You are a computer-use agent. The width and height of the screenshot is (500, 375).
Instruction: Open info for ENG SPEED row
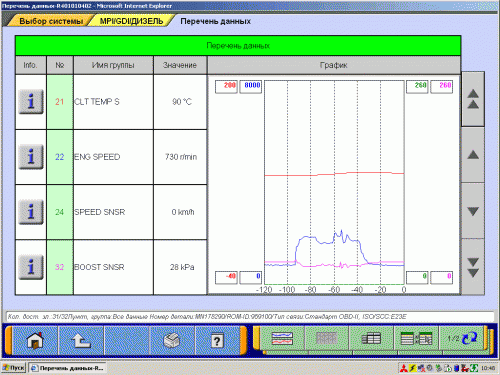pyautogui.click(x=31, y=157)
